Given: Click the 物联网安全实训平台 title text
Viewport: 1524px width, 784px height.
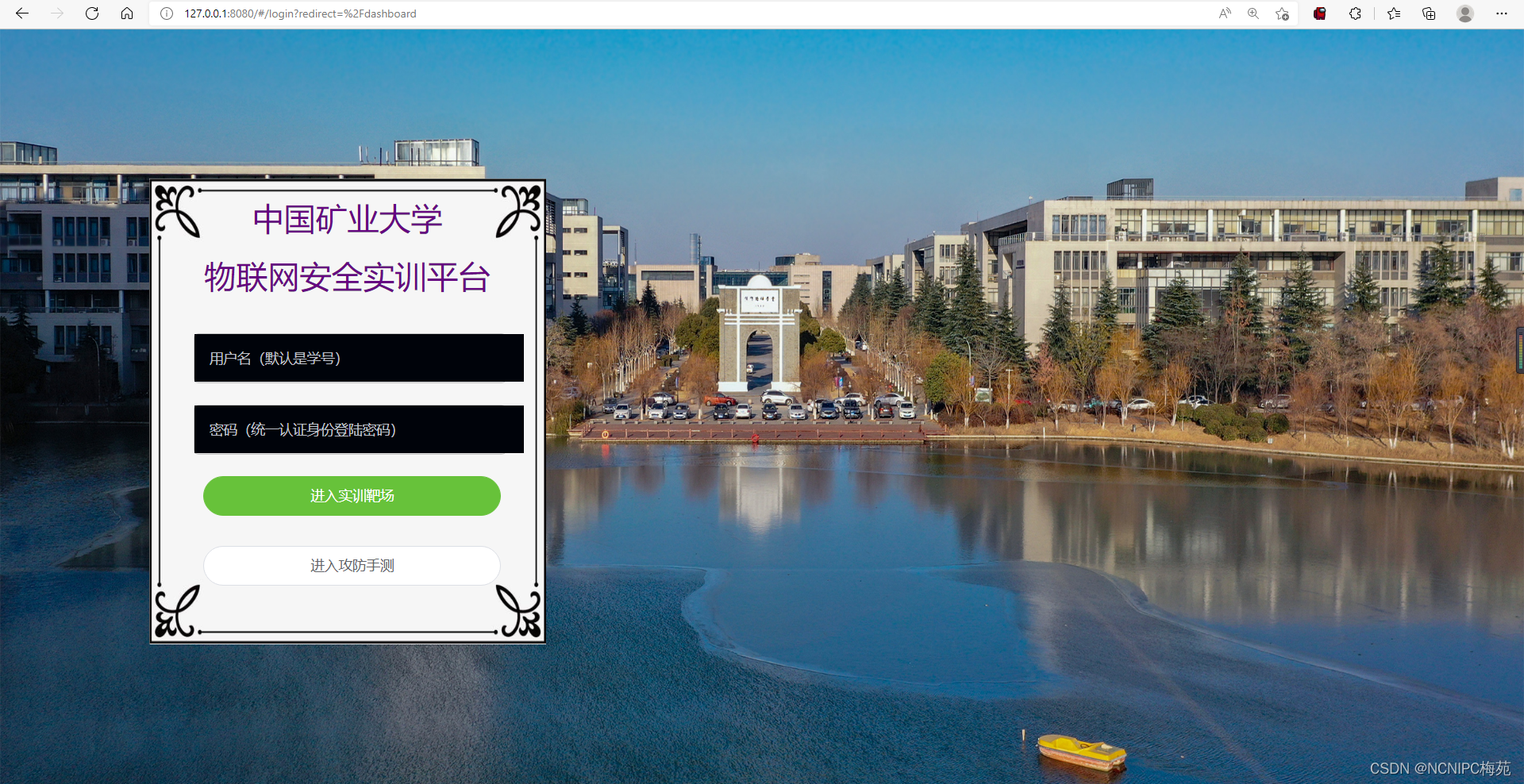Looking at the screenshot, I should [x=348, y=278].
